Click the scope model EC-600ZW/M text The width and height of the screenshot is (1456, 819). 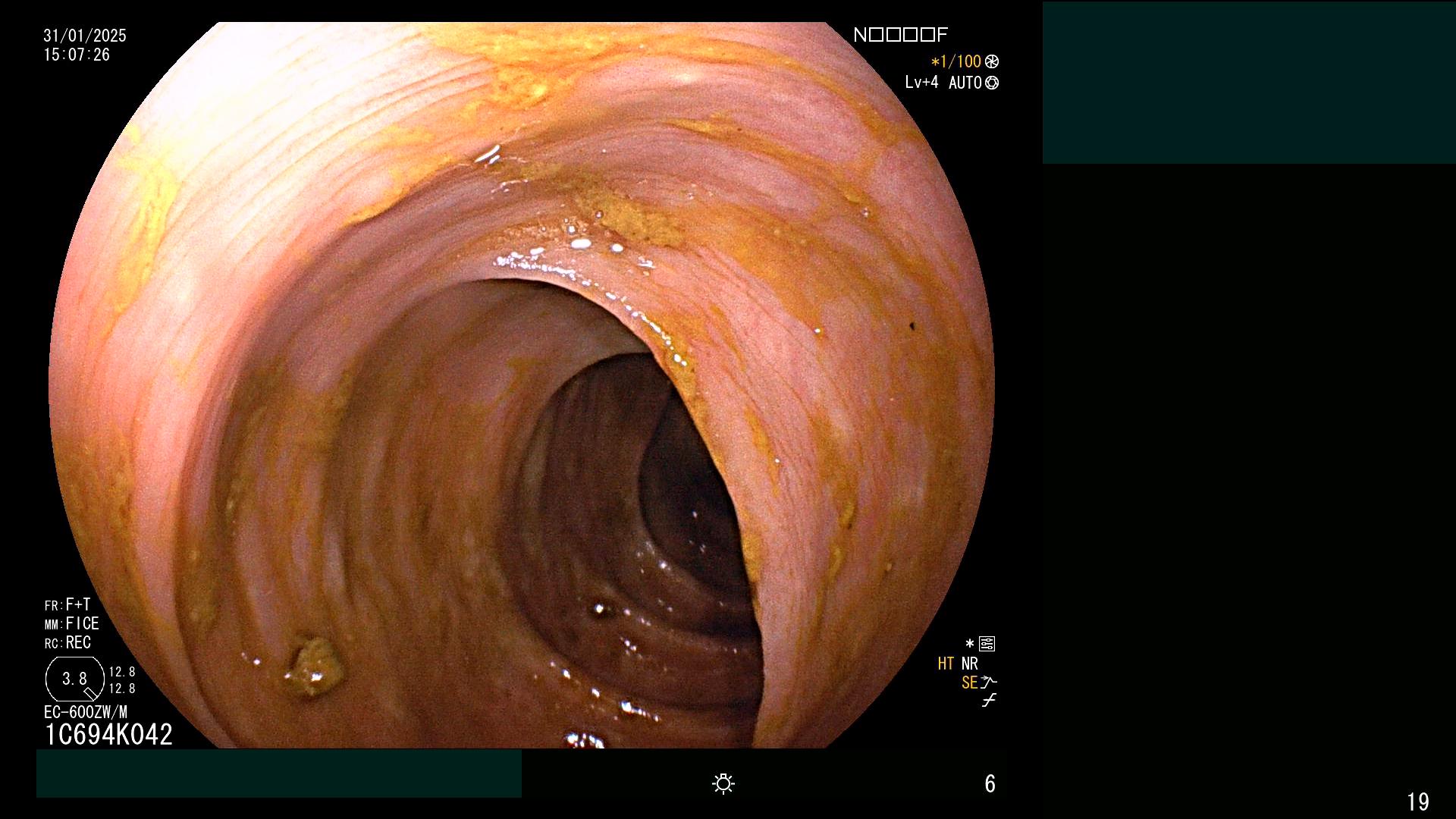coord(86,712)
